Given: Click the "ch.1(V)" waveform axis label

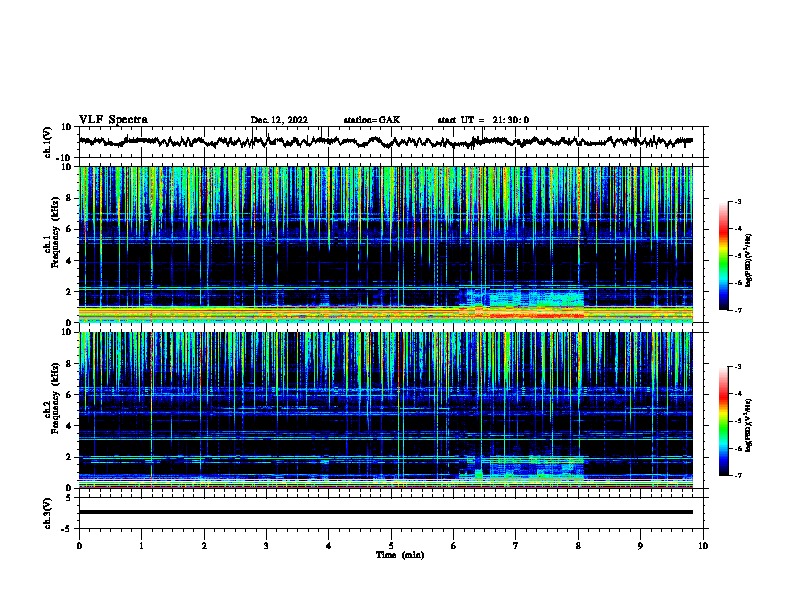Looking at the screenshot, I should coord(47,142).
